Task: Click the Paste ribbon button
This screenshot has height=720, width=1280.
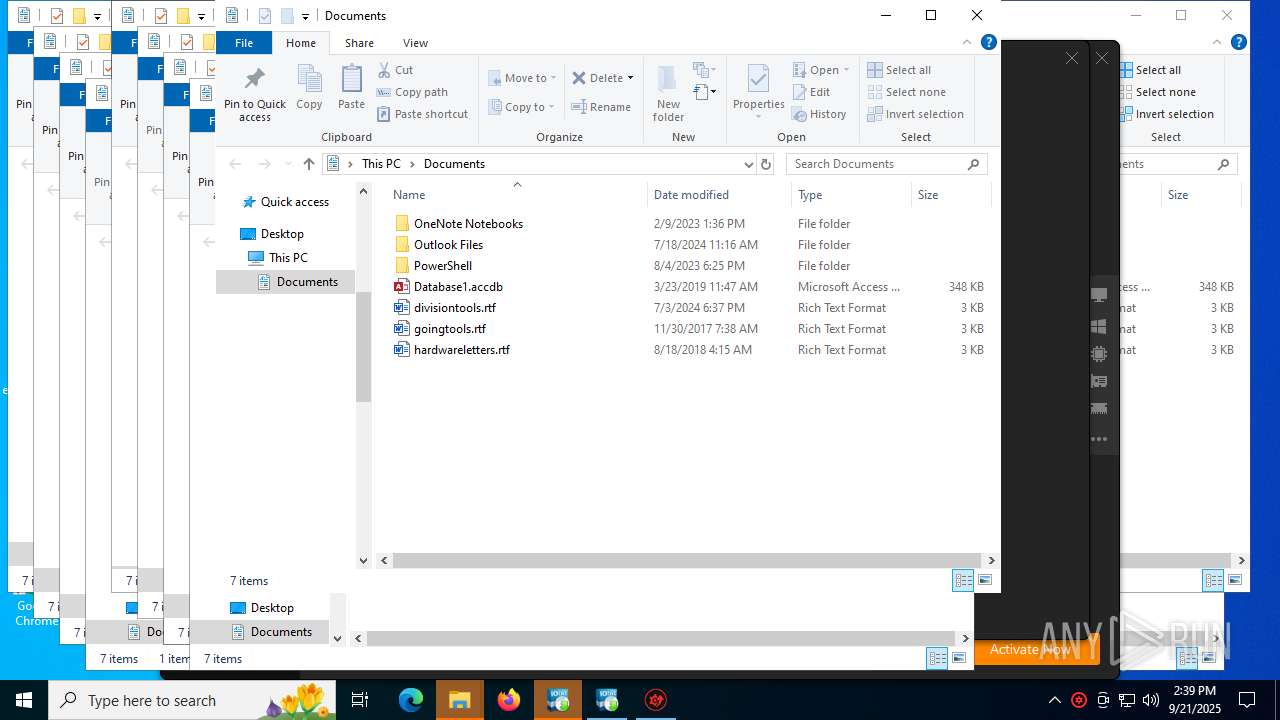Action: 351,87
